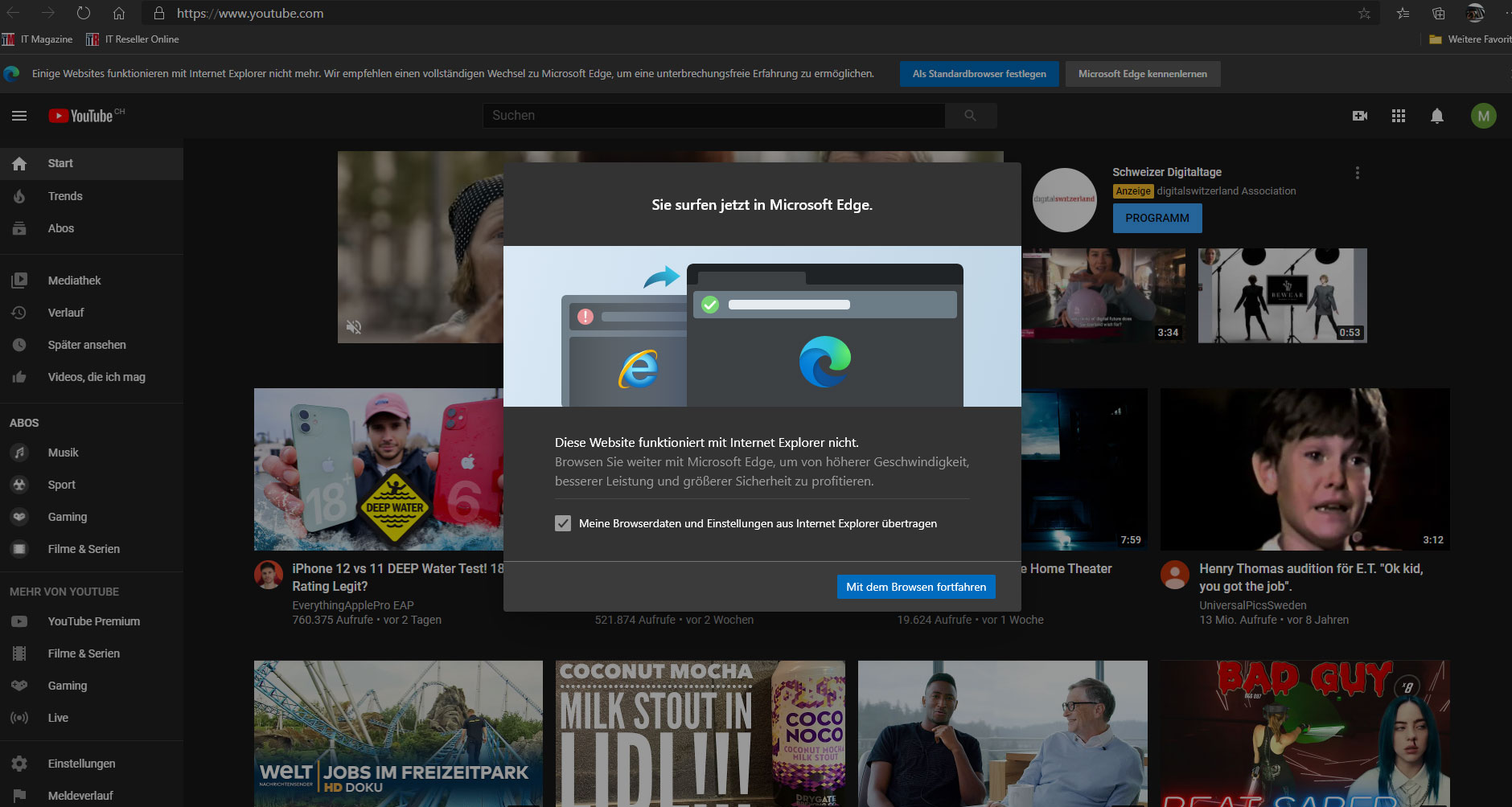Viewport: 1512px width, 807px height.
Task: Open the iPhone 12 vs 11 water test thumbnail
Action: [379, 469]
